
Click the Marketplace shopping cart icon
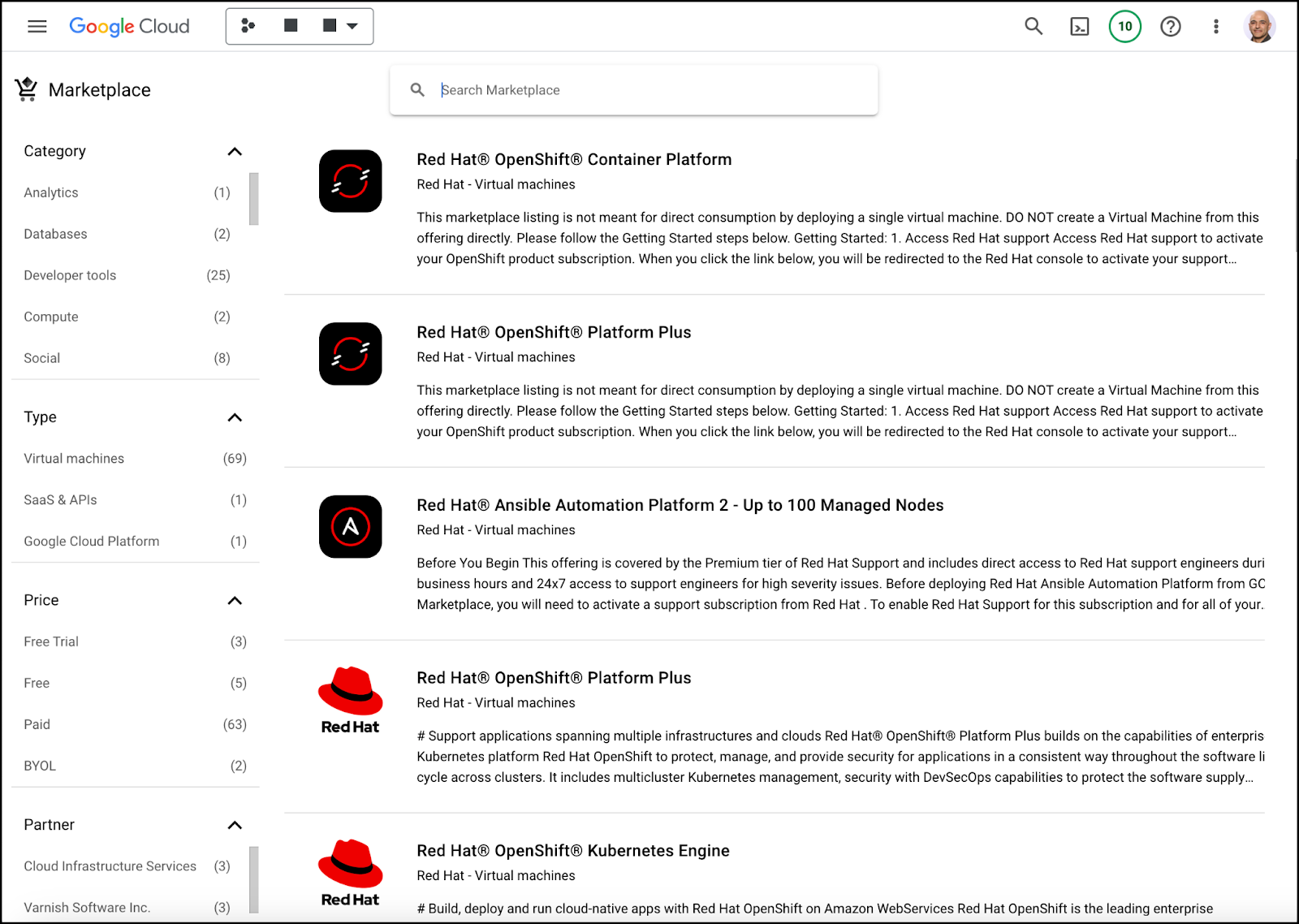pyautogui.click(x=26, y=89)
